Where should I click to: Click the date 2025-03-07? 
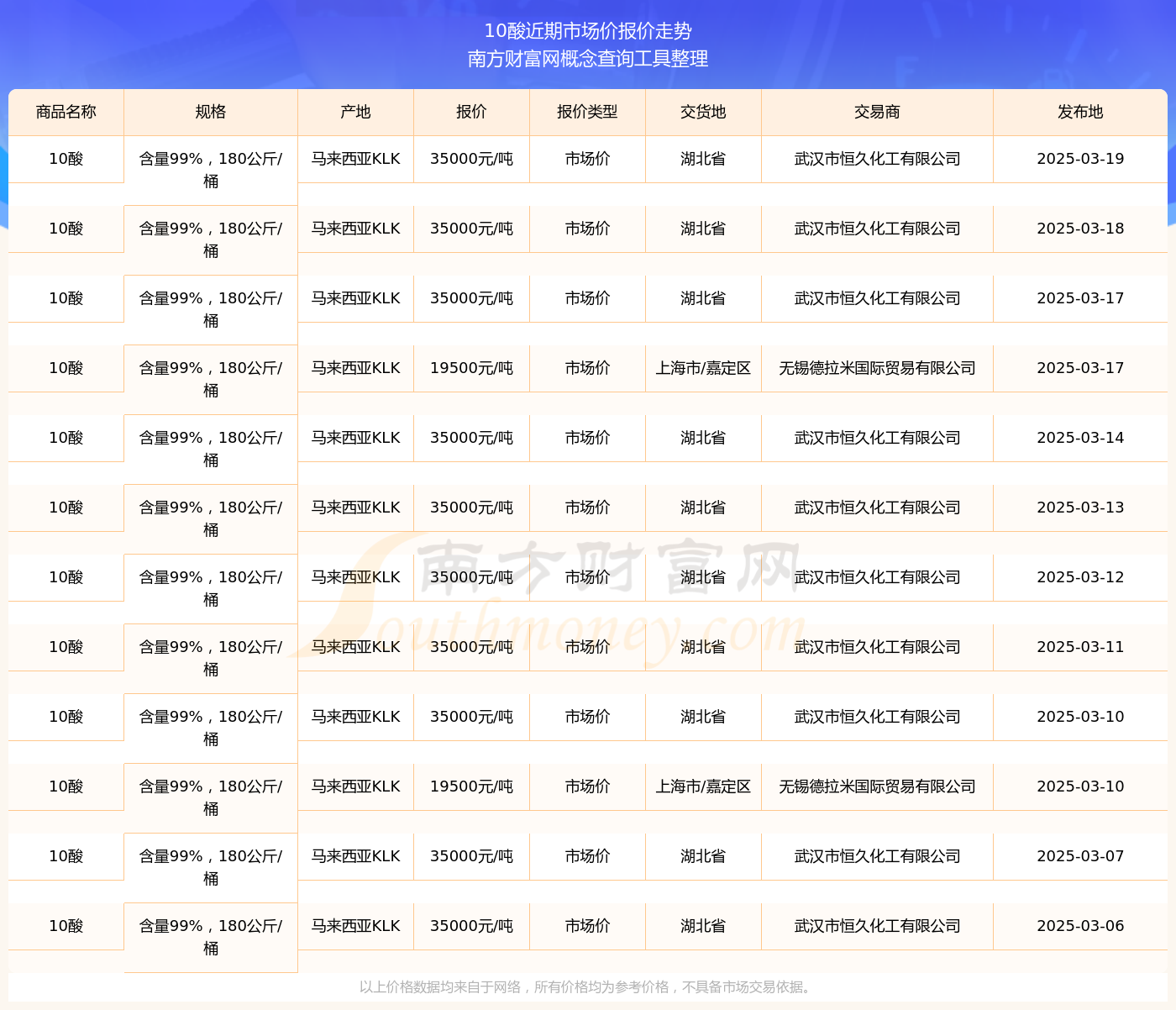1080,856
